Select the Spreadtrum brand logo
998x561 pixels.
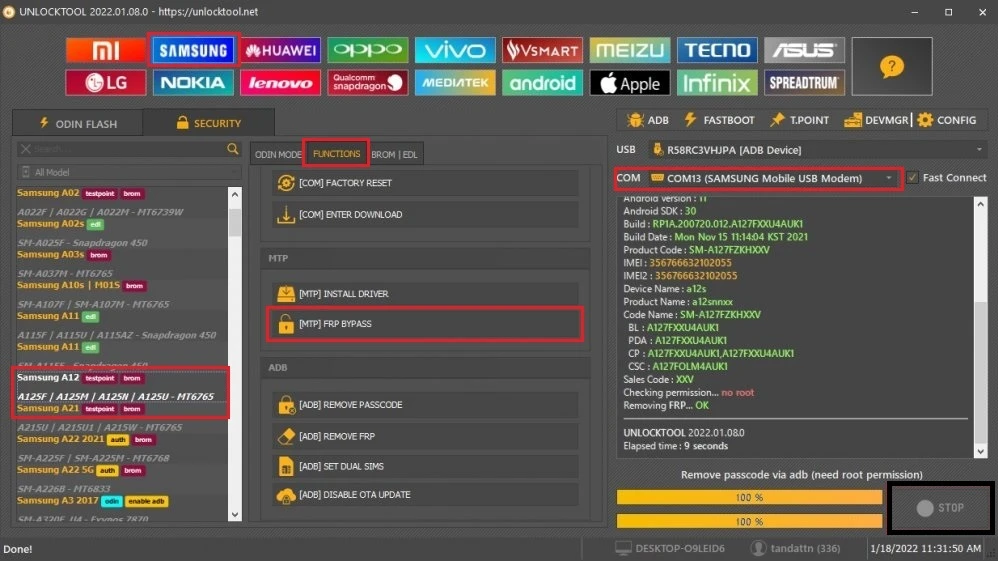[805, 83]
